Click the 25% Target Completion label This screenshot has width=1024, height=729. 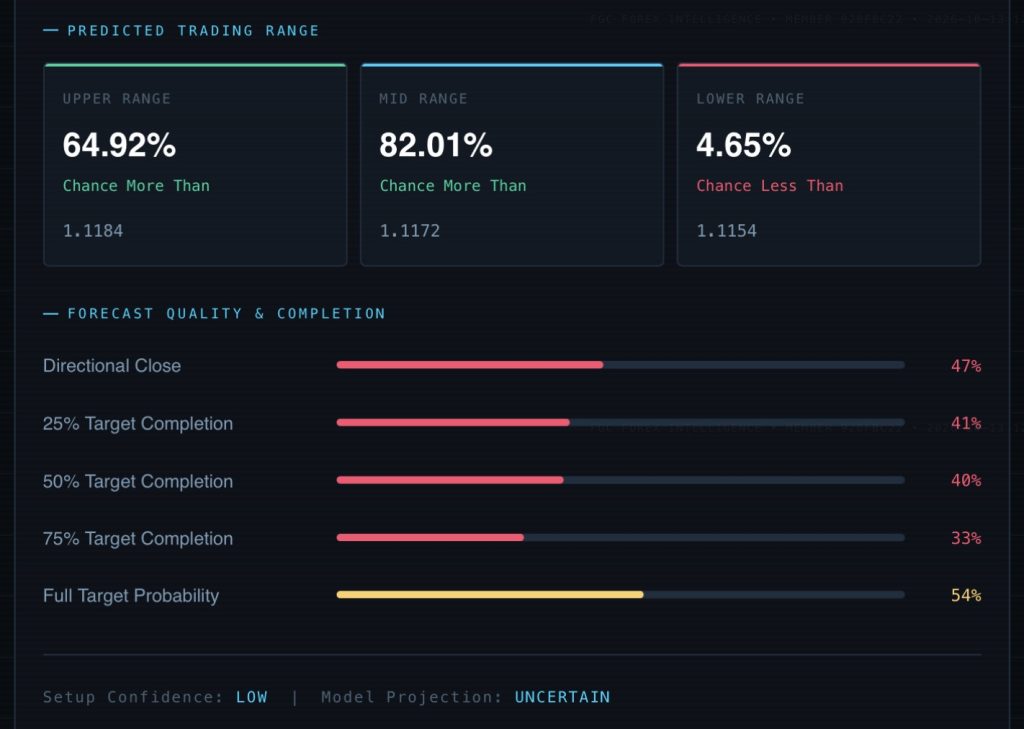(138, 423)
